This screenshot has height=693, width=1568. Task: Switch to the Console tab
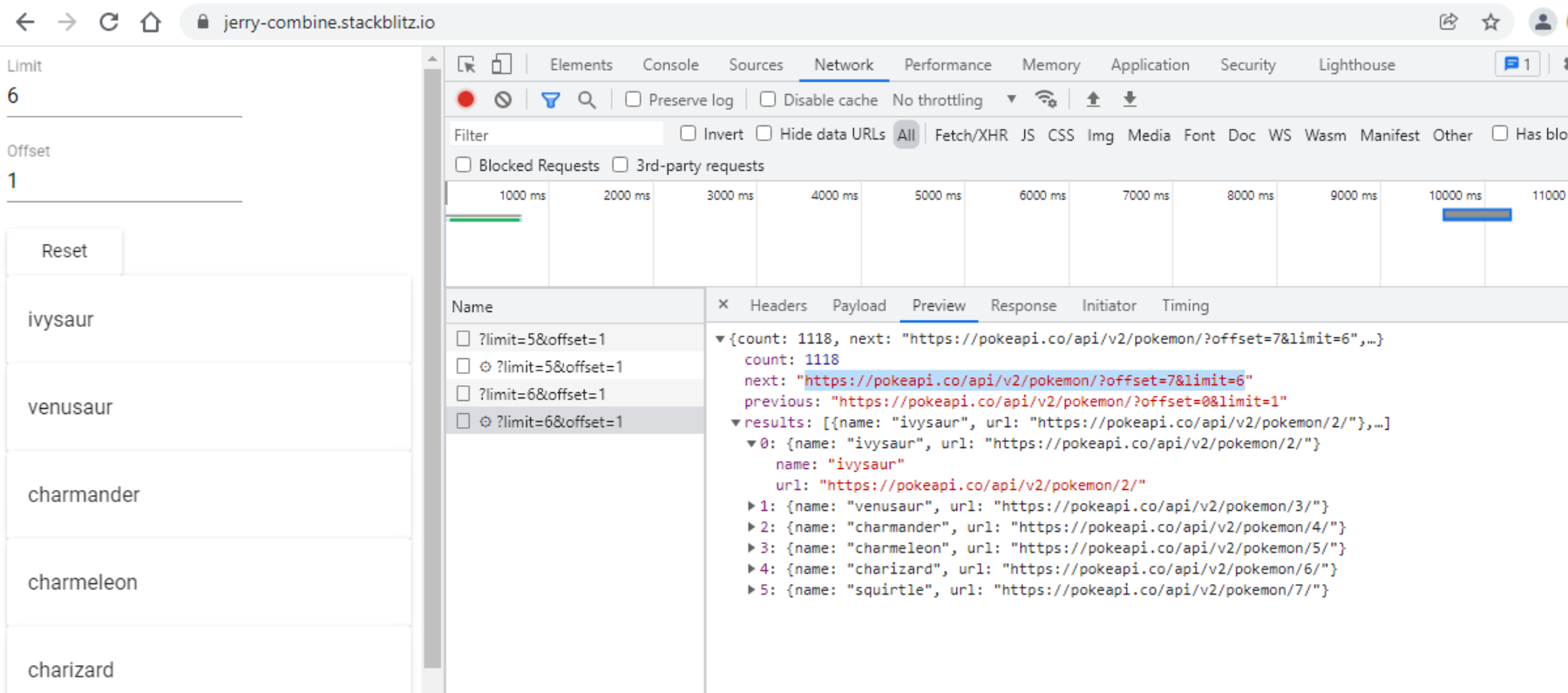point(670,65)
